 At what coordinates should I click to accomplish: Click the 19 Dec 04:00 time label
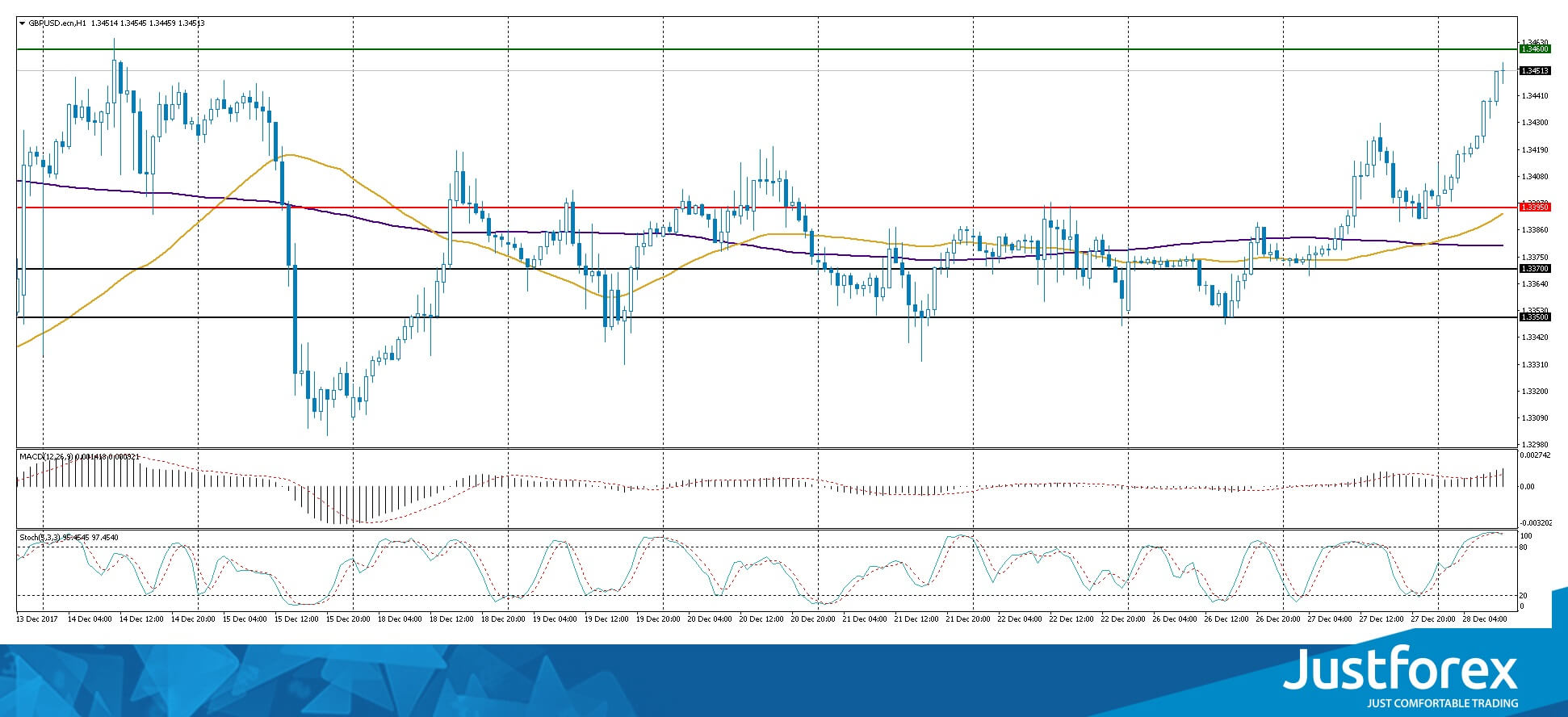coord(555,619)
